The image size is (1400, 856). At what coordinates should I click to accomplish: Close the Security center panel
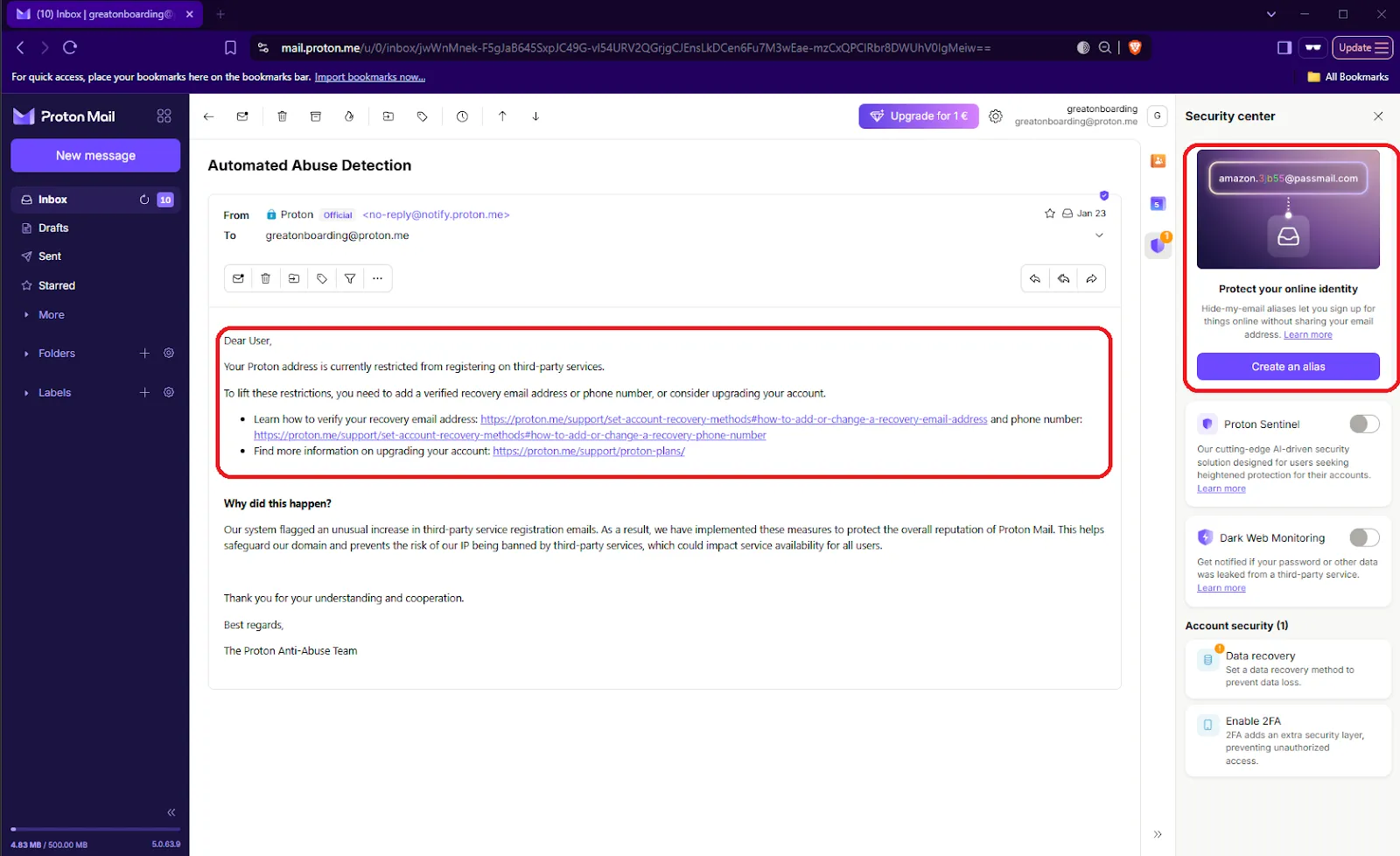tap(1378, 116)
